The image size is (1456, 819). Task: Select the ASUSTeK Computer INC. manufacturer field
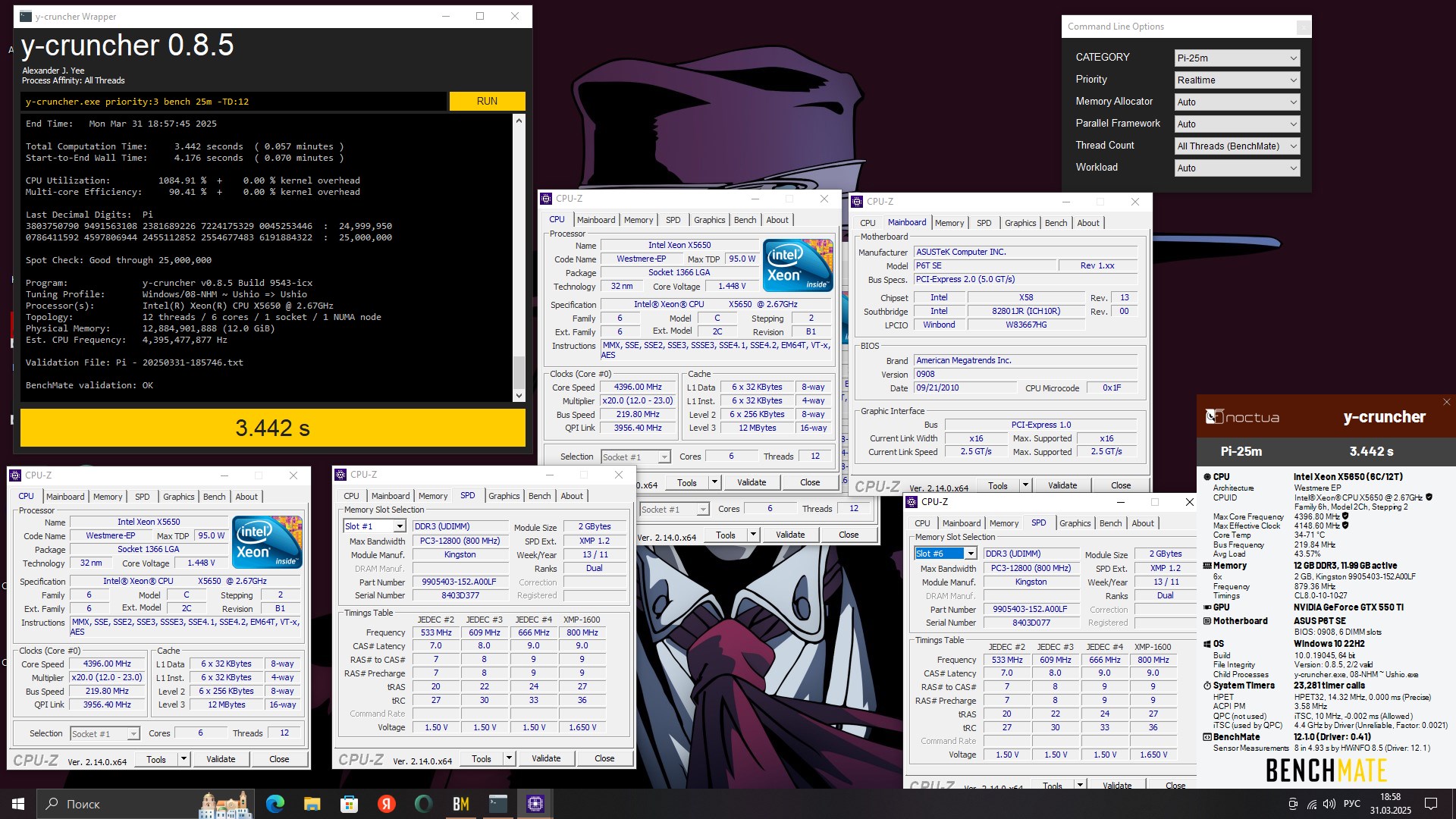1025,252
